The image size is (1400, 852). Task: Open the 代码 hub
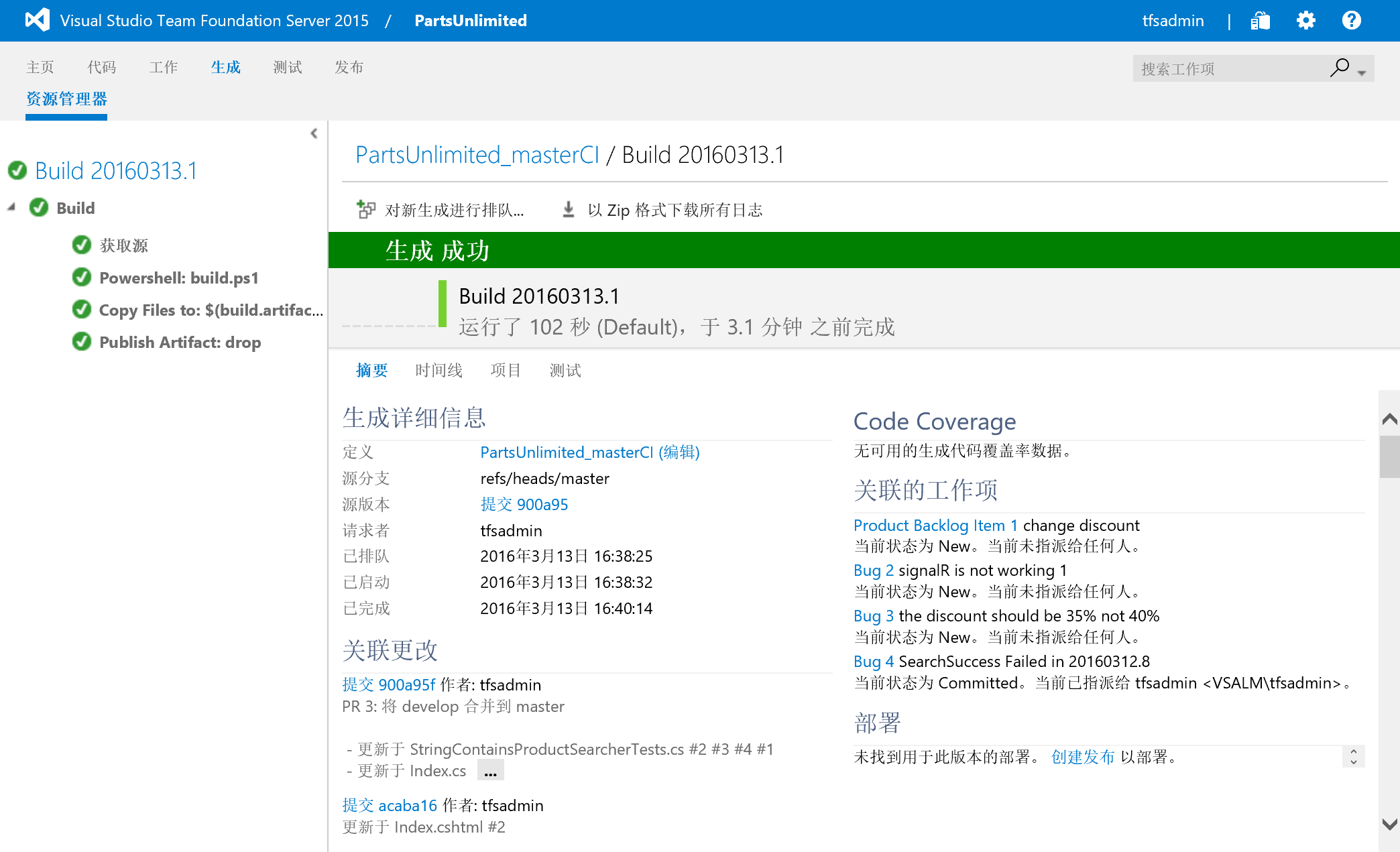(x=102, y=67)
